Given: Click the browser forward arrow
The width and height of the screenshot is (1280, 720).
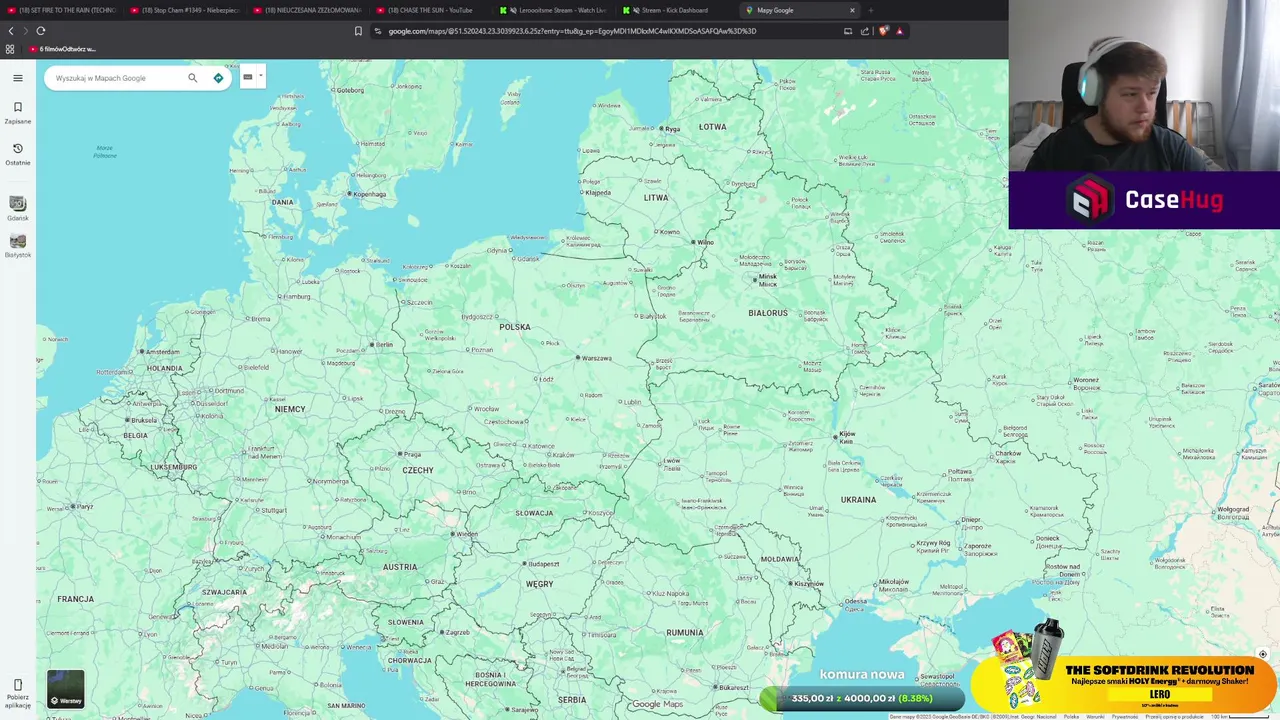Looking at the screenshot, I should pos(25,31).
